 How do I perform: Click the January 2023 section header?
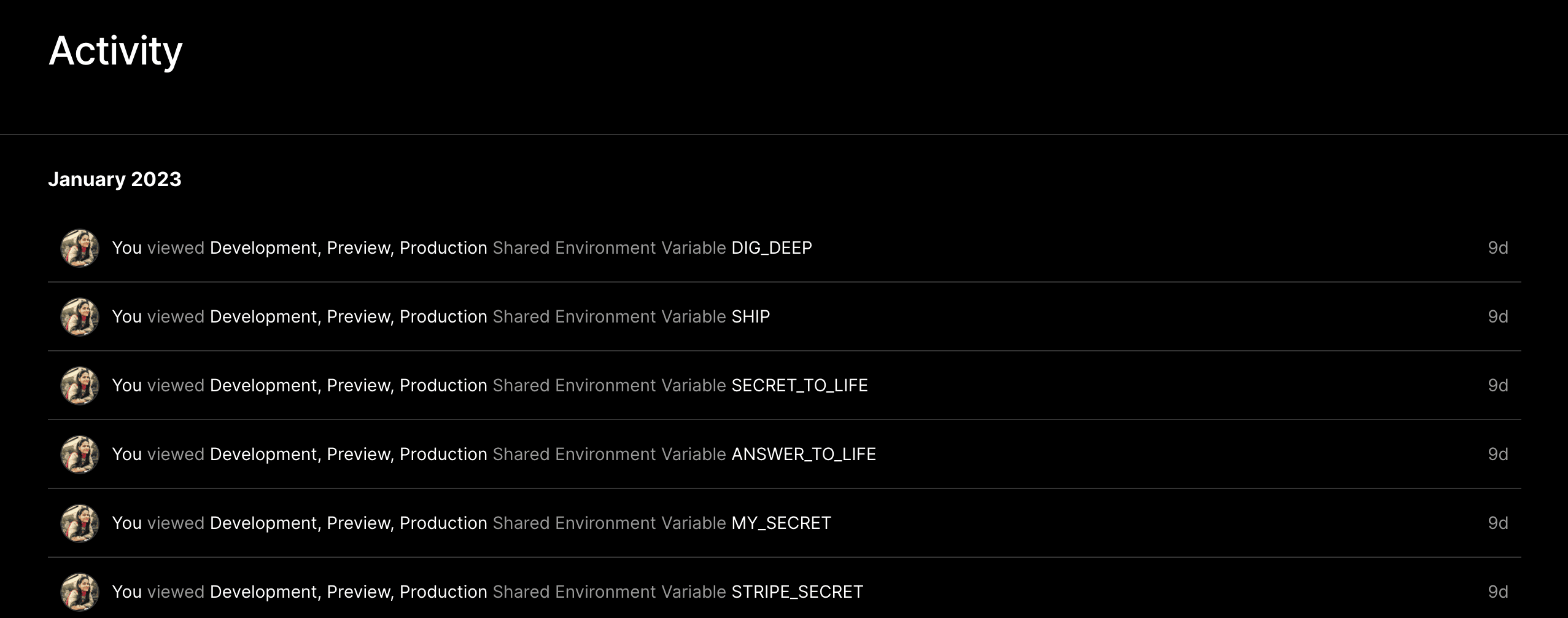point(115,179)
